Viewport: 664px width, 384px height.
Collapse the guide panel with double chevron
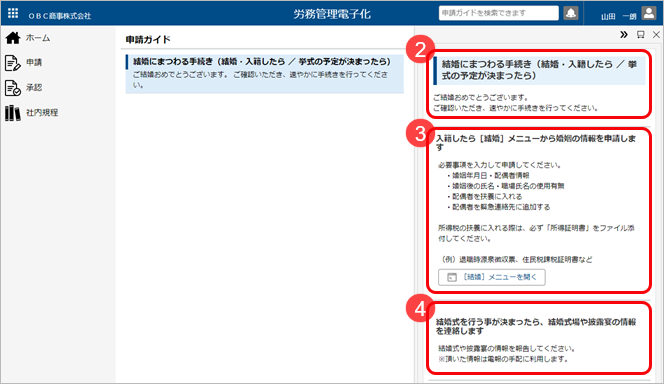pos(624,35)
